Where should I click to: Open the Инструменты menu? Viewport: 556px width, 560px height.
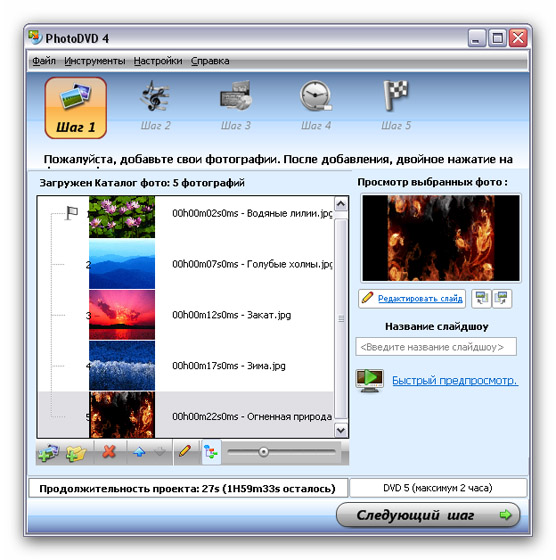pos(95,61)
